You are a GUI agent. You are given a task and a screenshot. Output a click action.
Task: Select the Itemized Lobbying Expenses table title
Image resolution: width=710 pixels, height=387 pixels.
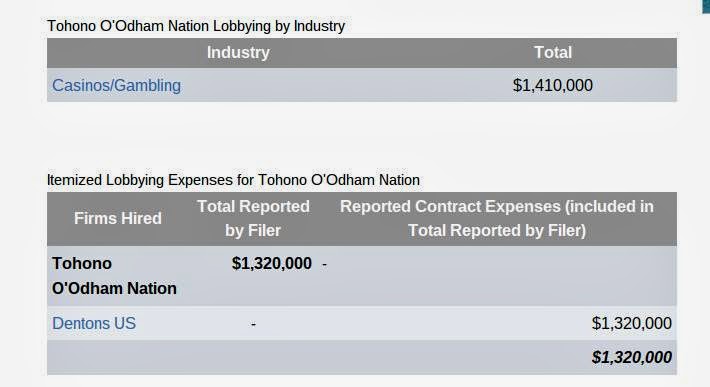tap(233, 180)
